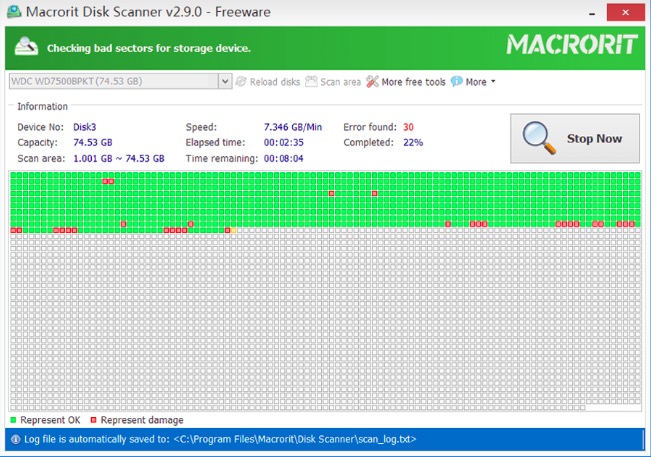Screen dimensions: 651x457
Task: Click the Stop Now button
Action: coord(575,138)
